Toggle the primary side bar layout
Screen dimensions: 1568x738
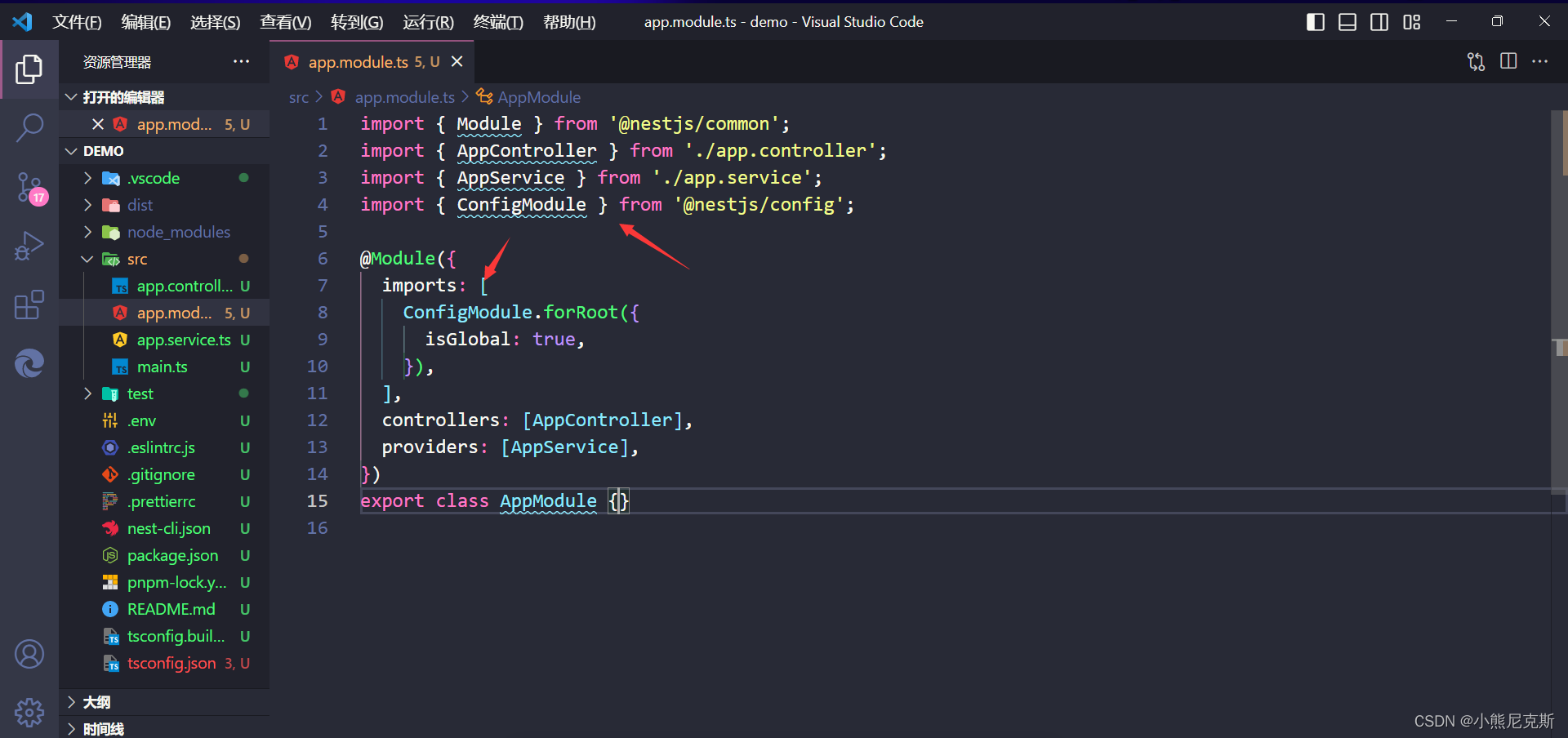coord(1316,22)
